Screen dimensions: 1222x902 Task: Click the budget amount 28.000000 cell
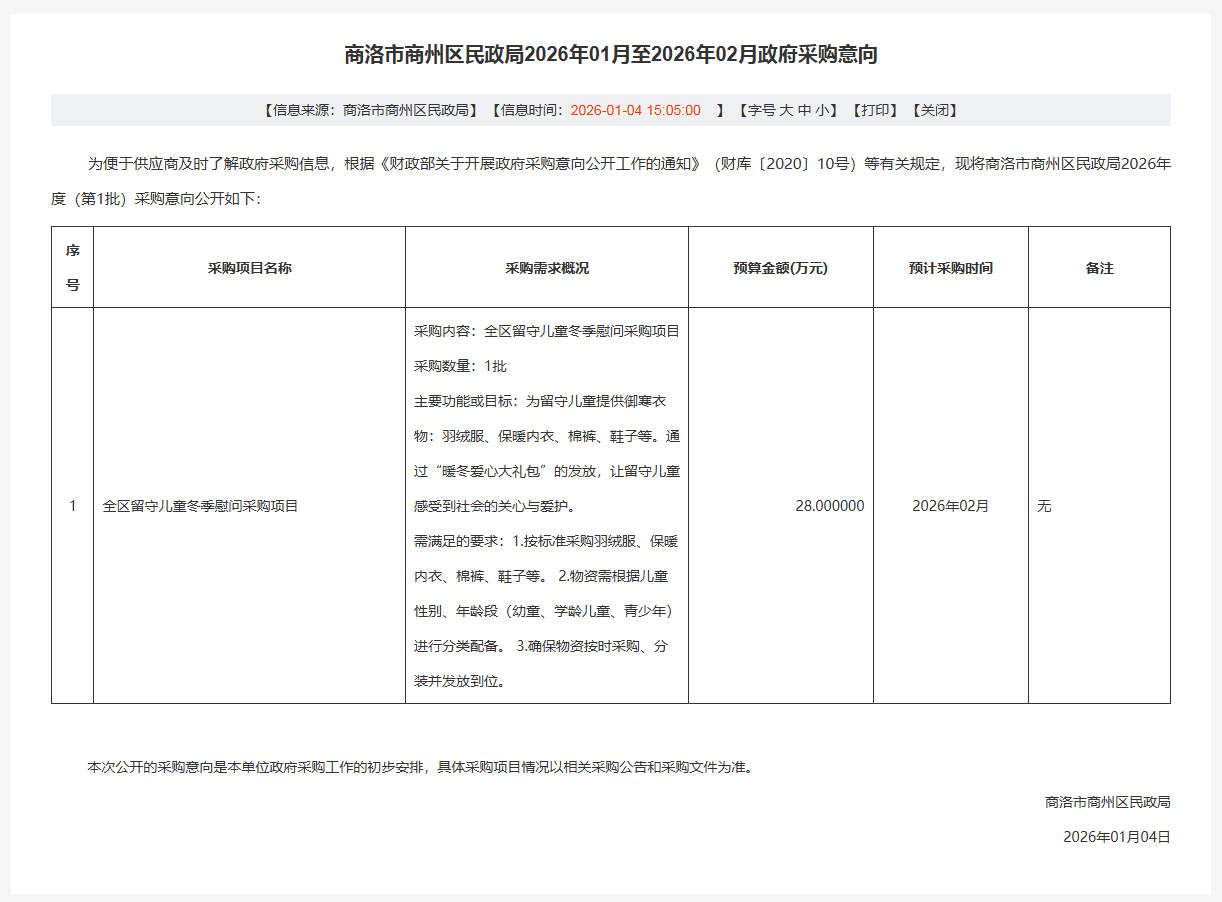point(829,506)
